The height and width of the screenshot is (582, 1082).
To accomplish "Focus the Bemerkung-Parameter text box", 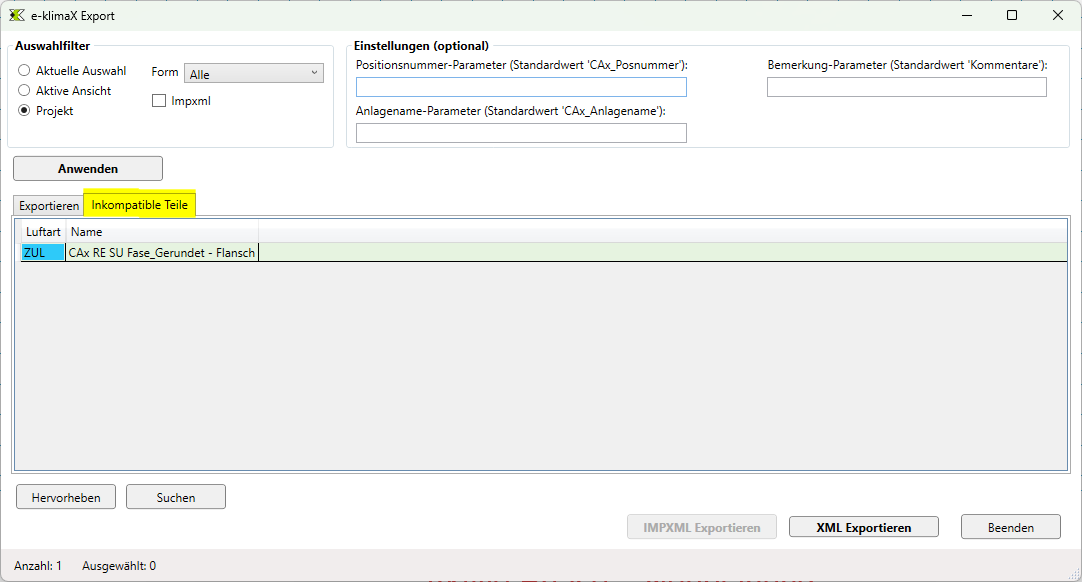I will 906,88.
